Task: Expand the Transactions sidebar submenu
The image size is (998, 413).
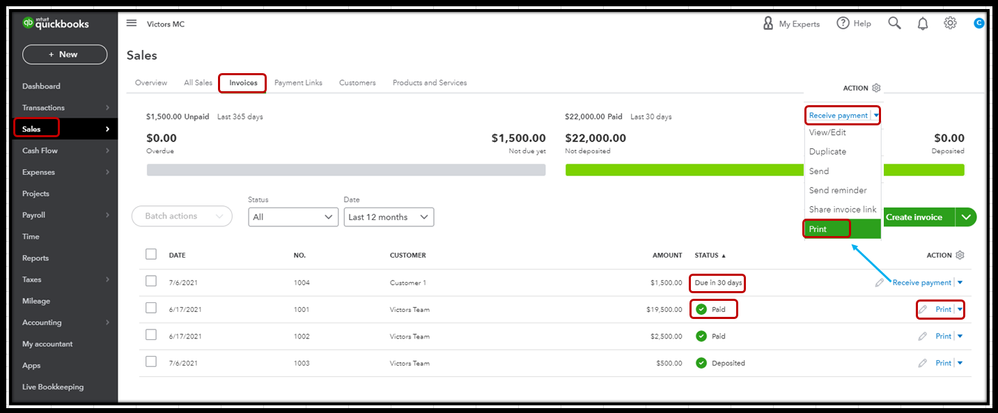Action: pyautogui.click(x=107, y=108)
